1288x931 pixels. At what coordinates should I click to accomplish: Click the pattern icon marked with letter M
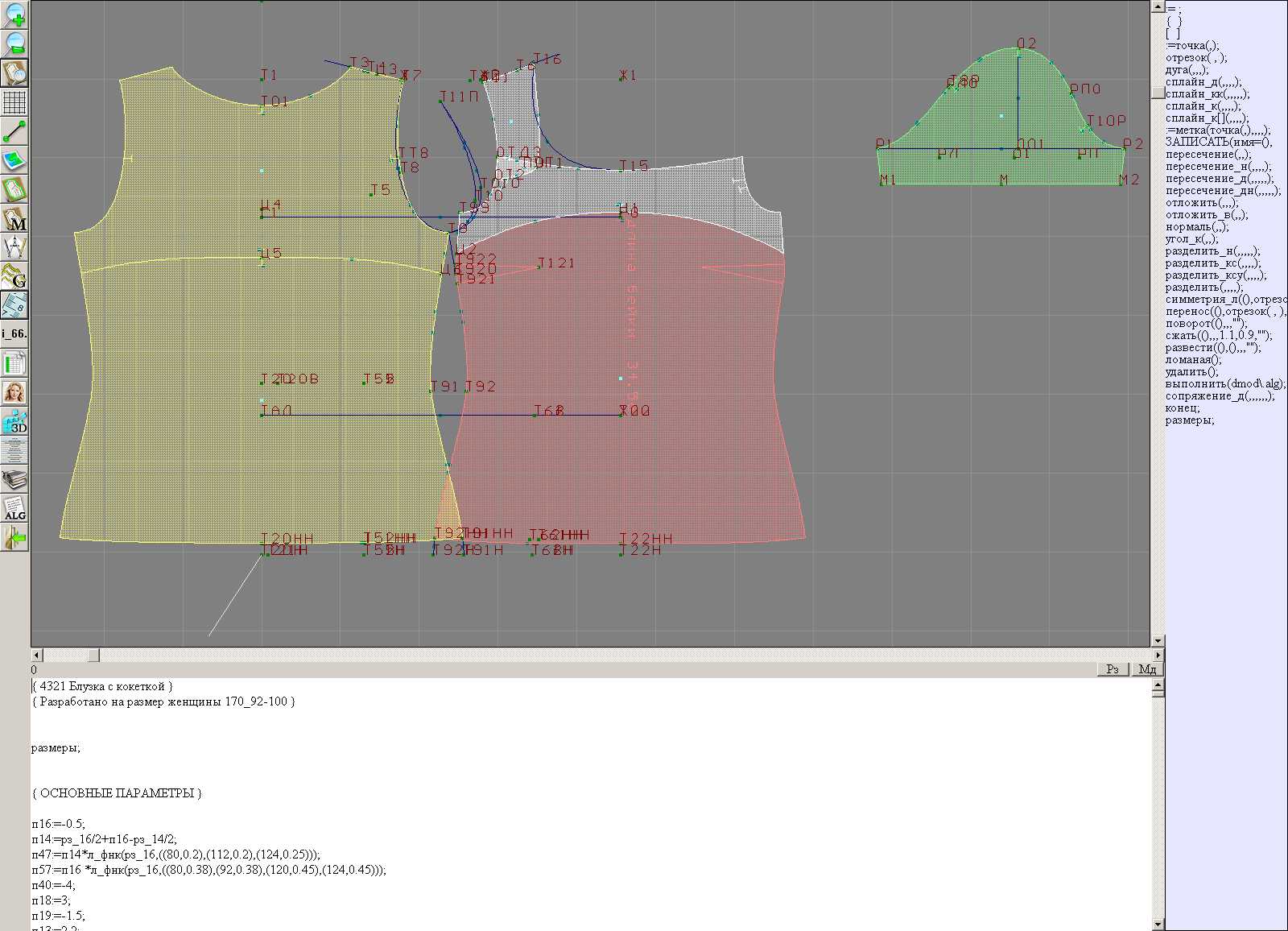(14, 218)
